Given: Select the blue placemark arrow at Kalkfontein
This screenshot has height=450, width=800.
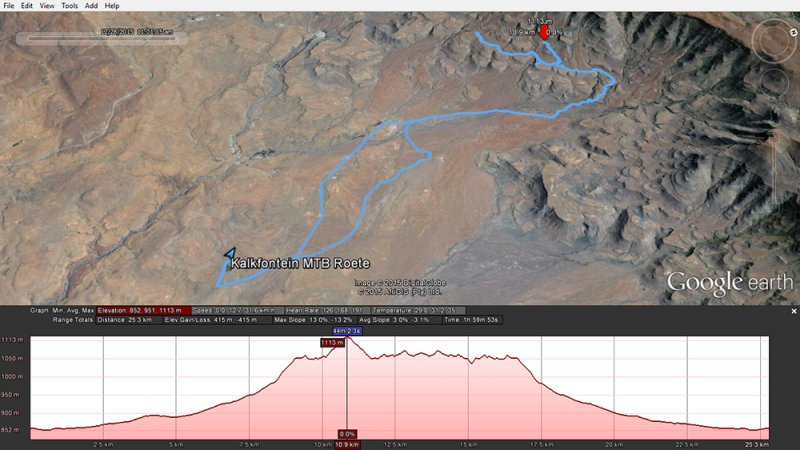Looking at the screenshot, I should [230, 254].
